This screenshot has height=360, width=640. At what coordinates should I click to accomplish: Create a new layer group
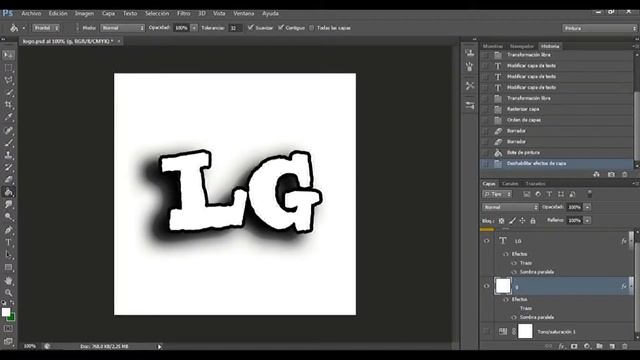tap(599, 346)
